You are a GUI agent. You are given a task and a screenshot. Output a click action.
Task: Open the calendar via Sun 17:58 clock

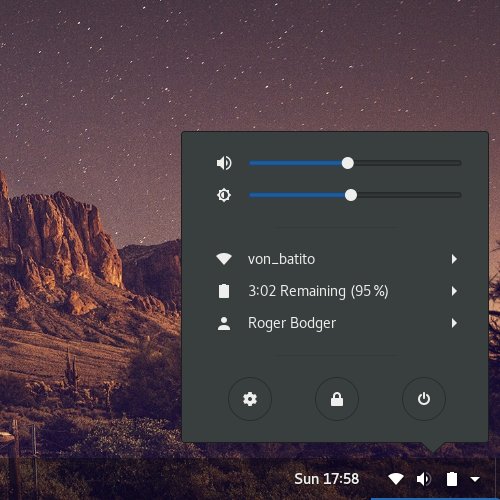tap(327, 479)
